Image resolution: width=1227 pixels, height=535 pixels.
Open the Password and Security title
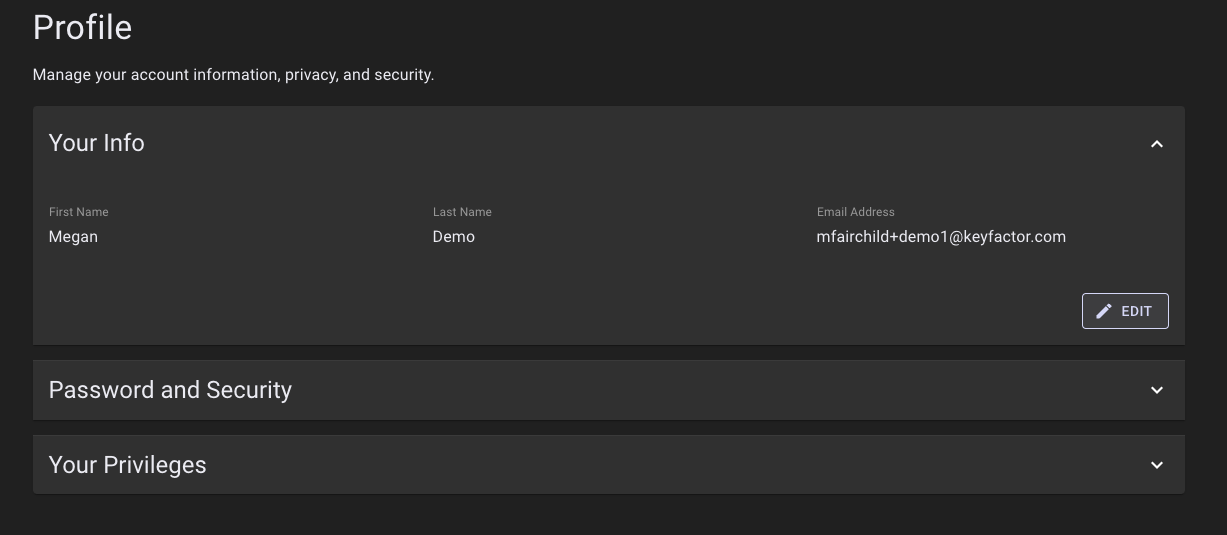(170, 390)
